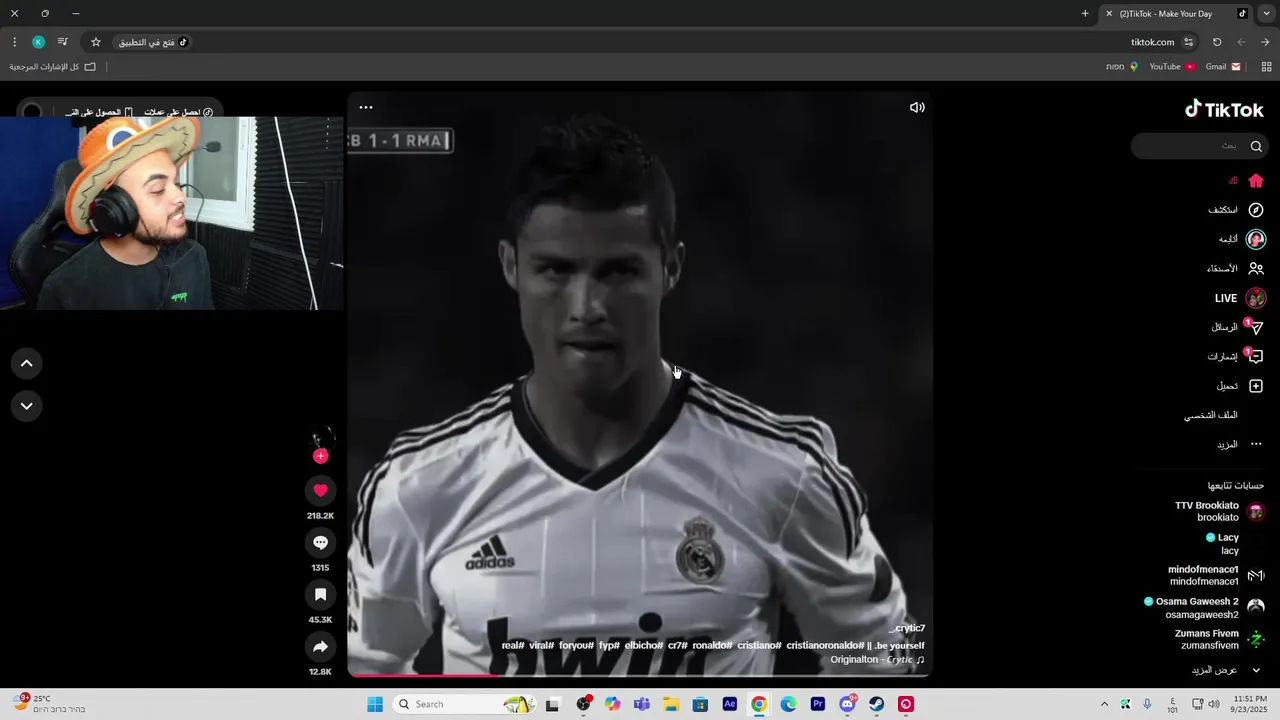The image size is (1280, 720).
Task: Open Steam from the taskbar
Action: (877, 704)
